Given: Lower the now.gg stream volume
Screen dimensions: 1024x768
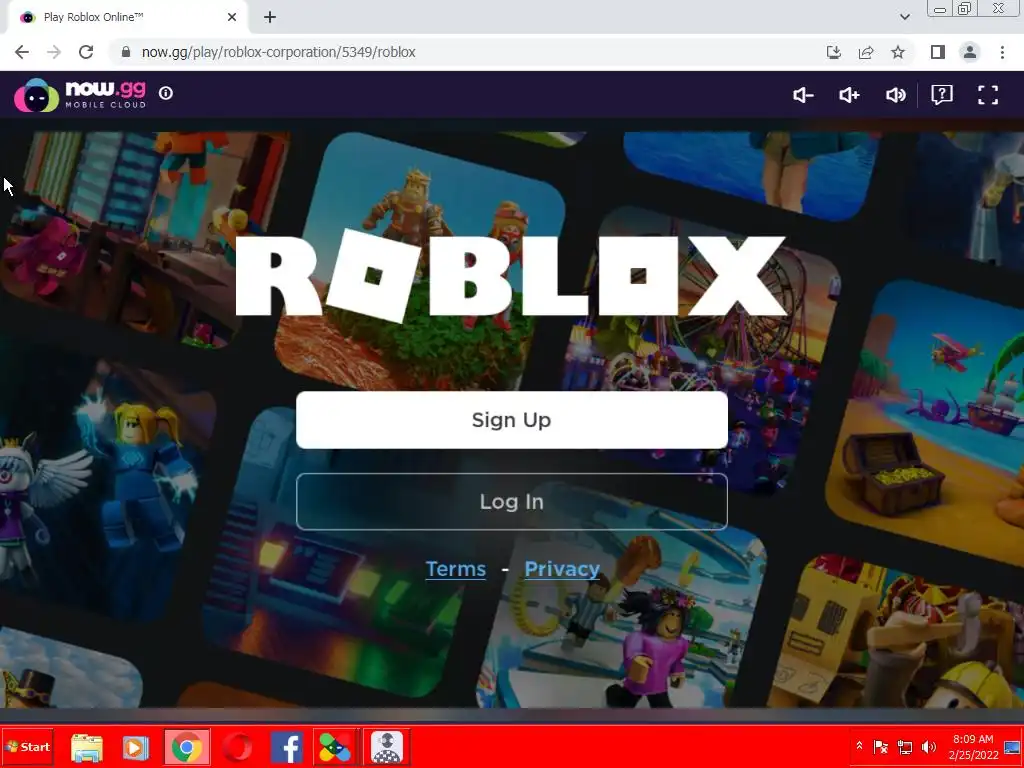Looking at the screenshot, I should [x=803, y=95].
